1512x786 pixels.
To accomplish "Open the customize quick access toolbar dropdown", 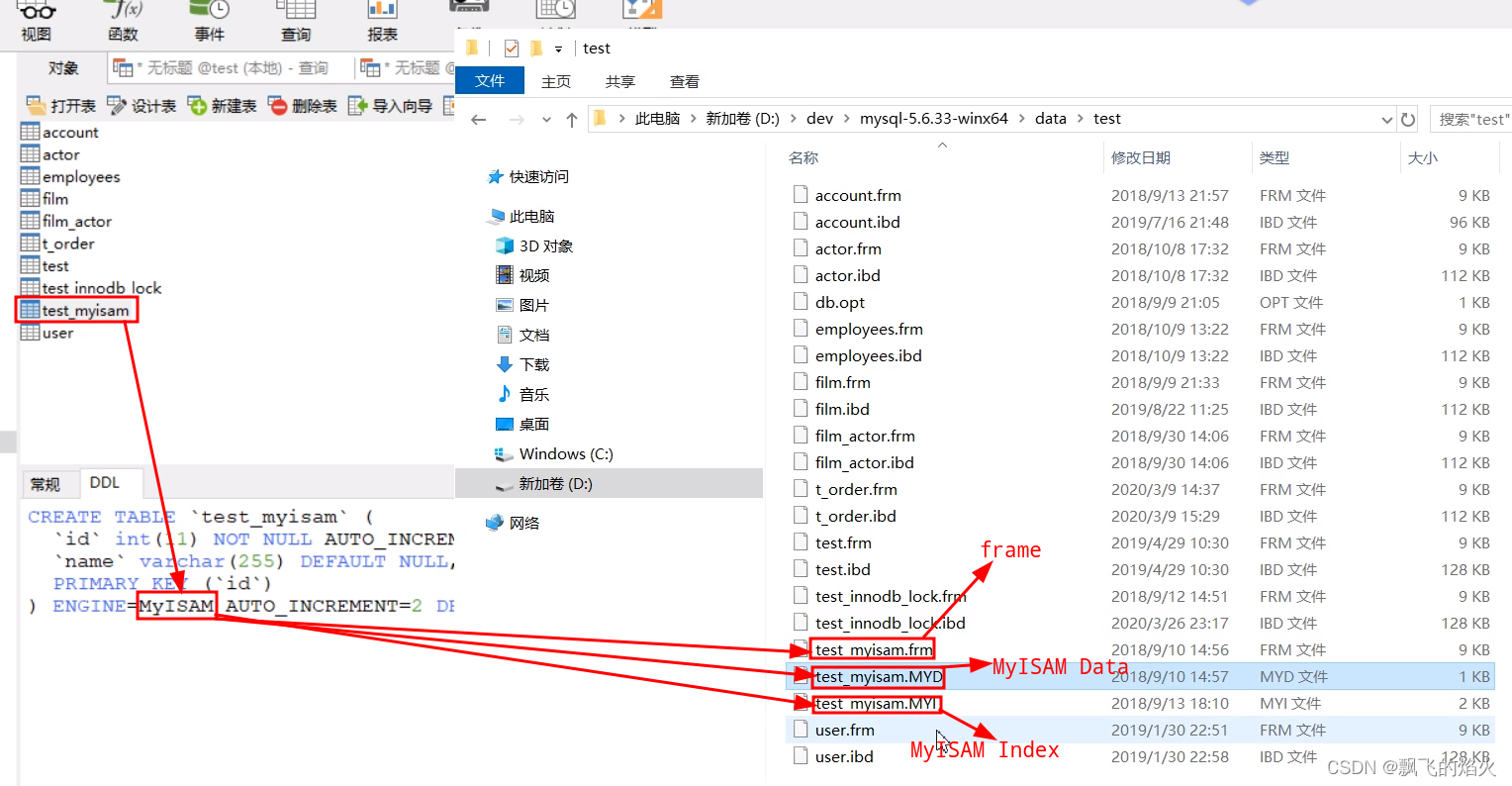I will click(x=558, y=49).
